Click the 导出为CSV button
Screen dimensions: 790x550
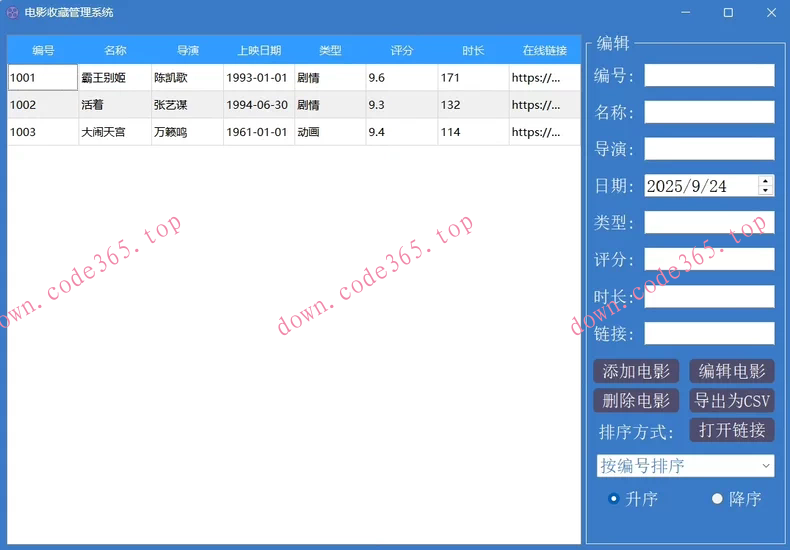732,400
